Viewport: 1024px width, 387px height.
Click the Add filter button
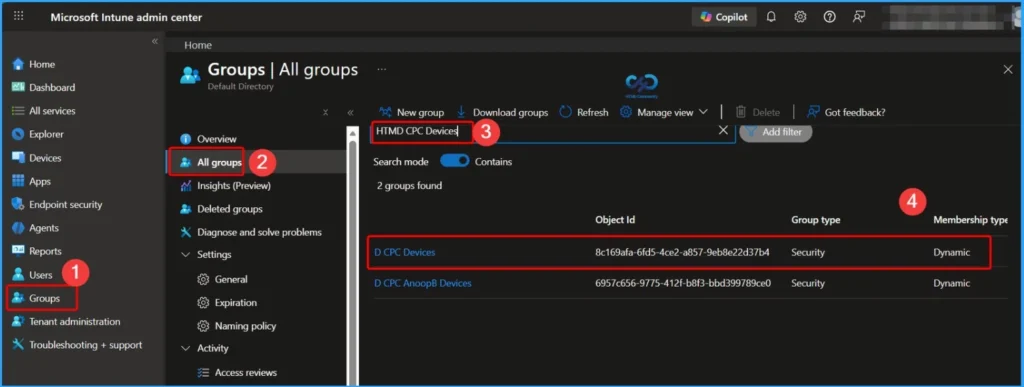click(775, 132)
